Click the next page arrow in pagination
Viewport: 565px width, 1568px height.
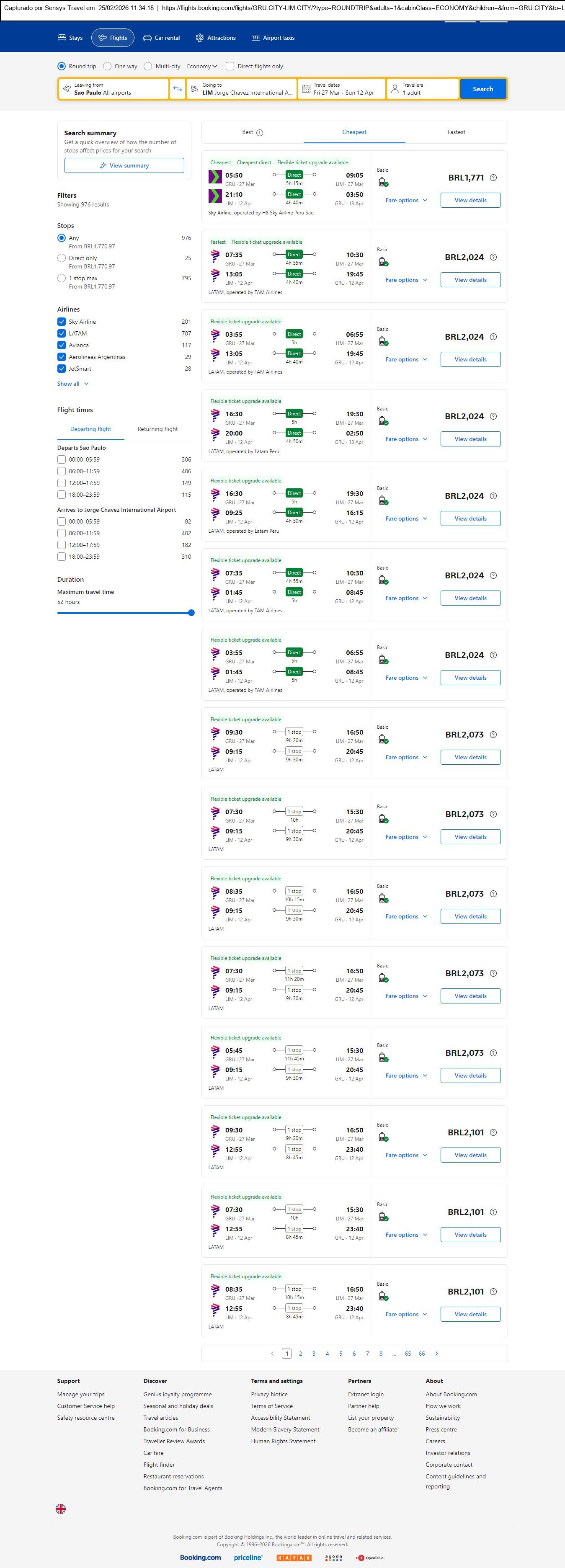point(436,1354)
